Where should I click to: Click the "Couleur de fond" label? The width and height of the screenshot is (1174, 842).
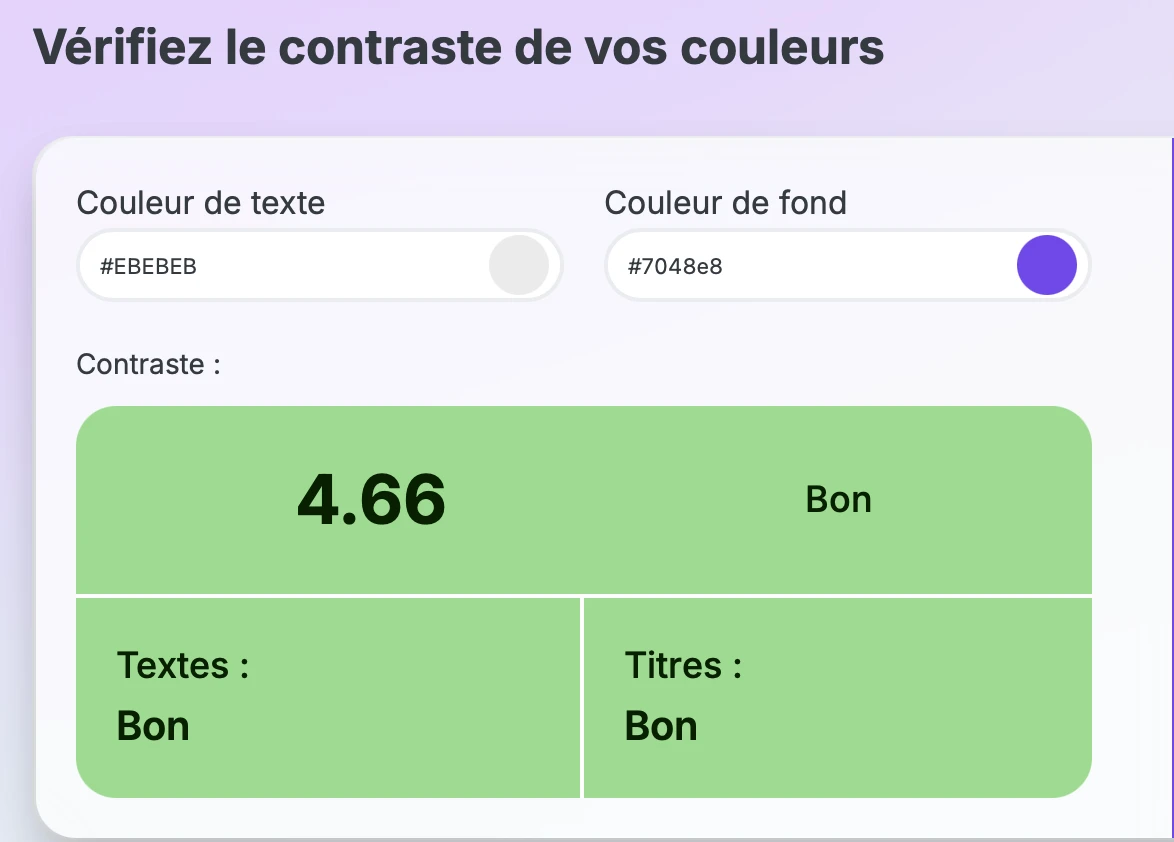click(725, 203)
